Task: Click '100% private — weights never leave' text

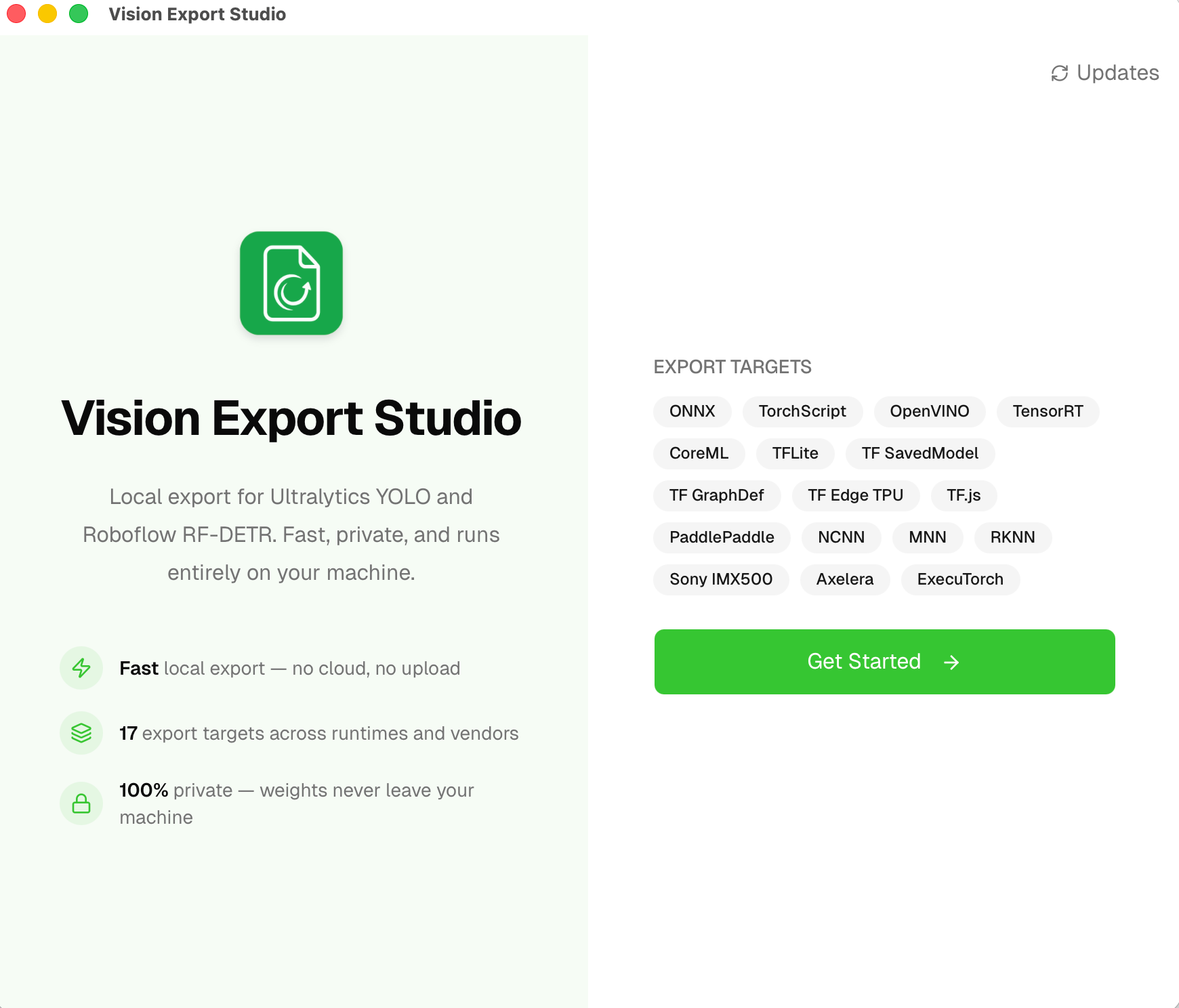Action: point(297,803)
